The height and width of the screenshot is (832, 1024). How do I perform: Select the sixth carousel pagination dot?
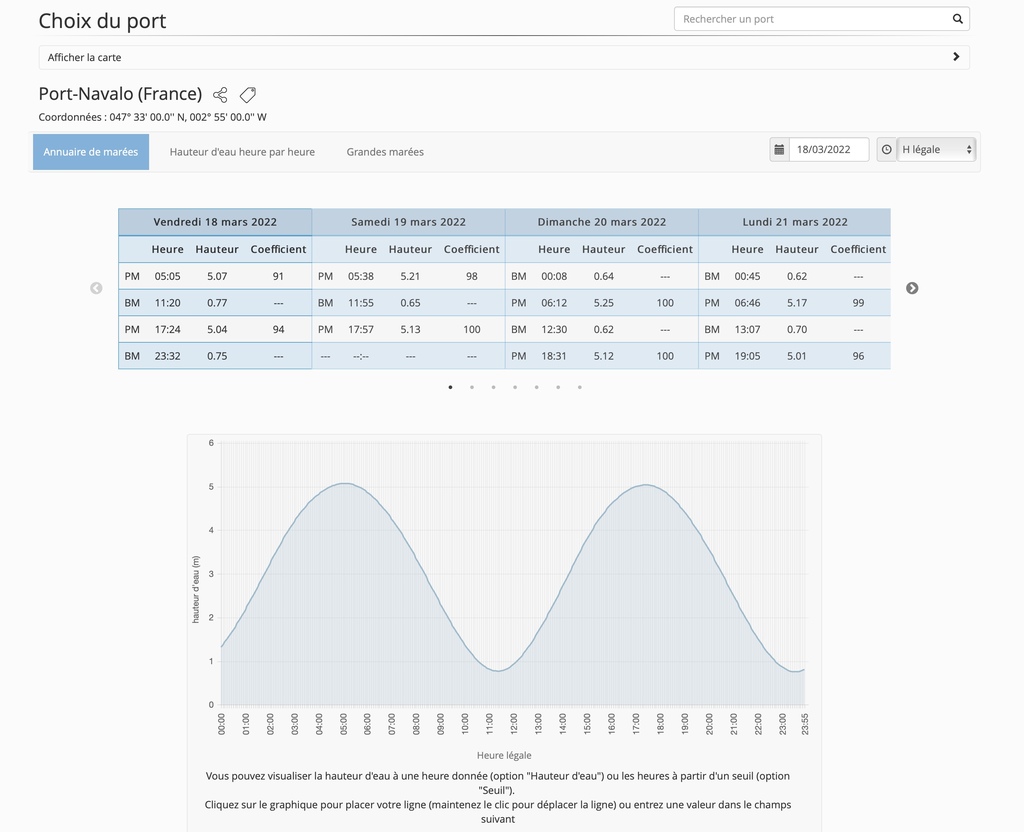coord(558,387)
